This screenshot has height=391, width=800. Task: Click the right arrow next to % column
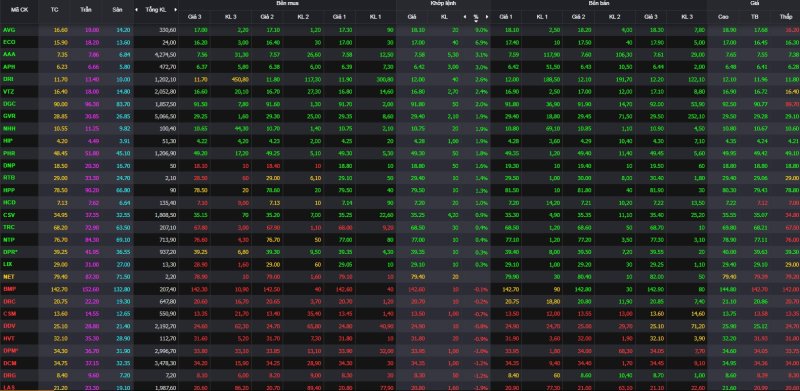487,17
